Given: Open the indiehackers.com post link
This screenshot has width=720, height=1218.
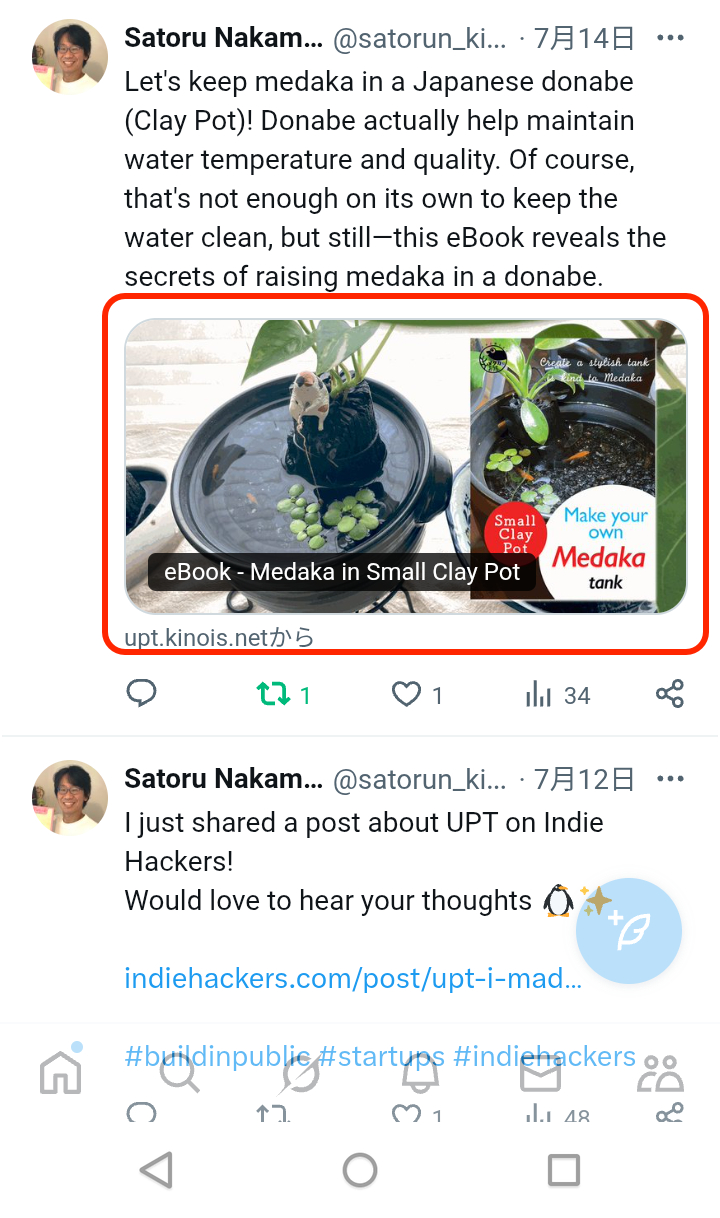Looking at the screenshot, I should point(352,978).
